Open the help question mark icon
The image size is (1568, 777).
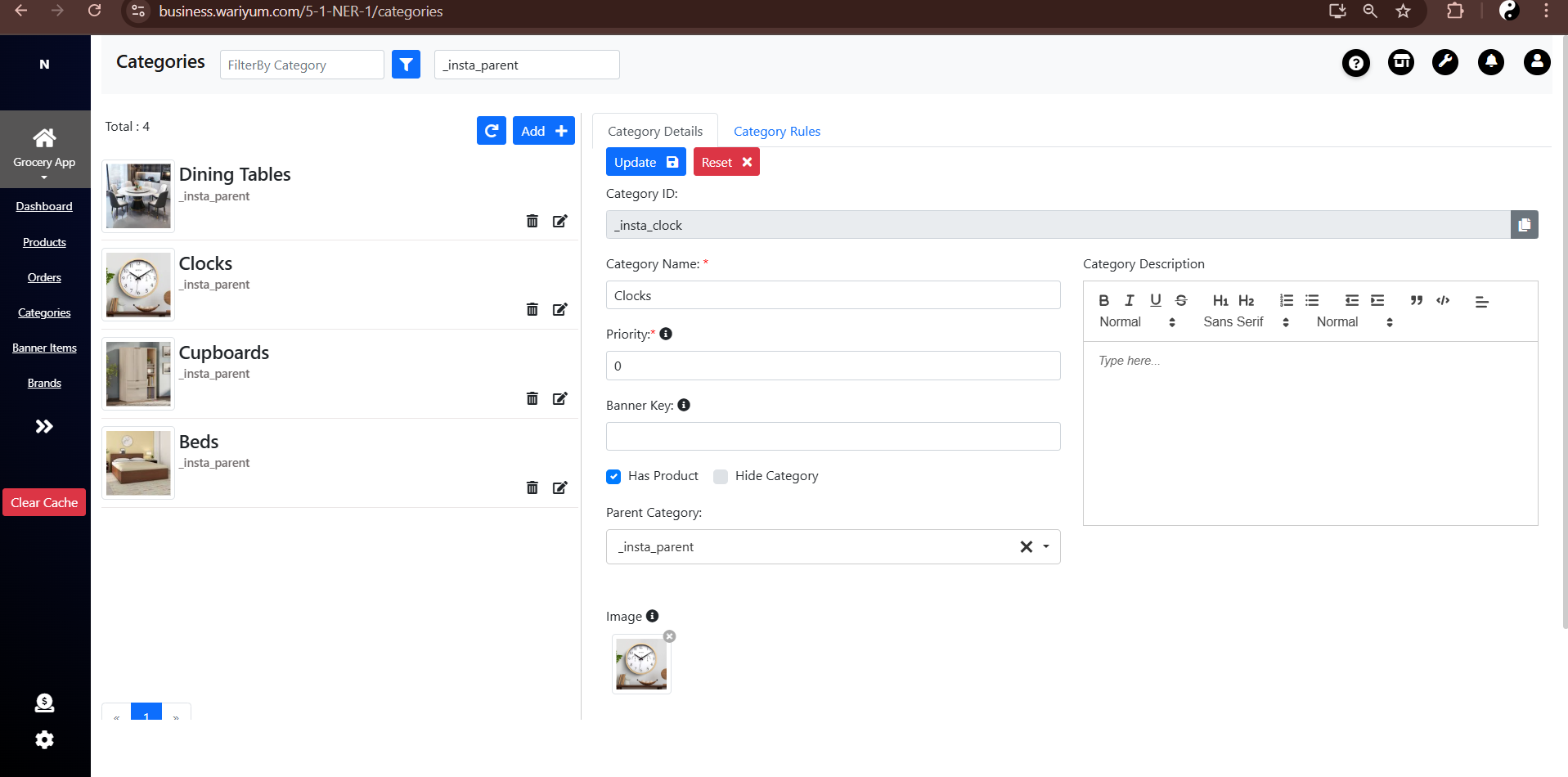[1355, 63]
